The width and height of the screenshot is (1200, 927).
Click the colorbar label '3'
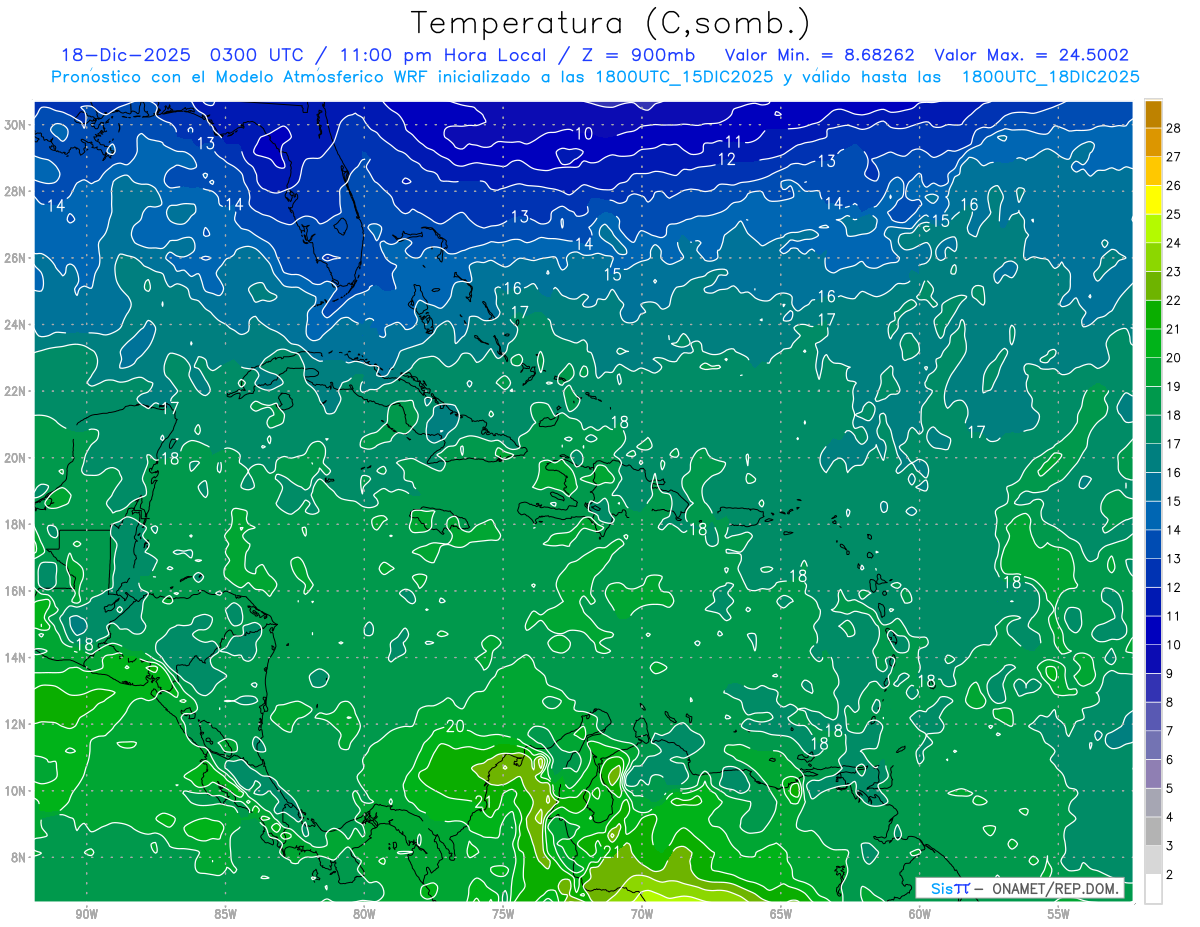(x=1169, y=846)
